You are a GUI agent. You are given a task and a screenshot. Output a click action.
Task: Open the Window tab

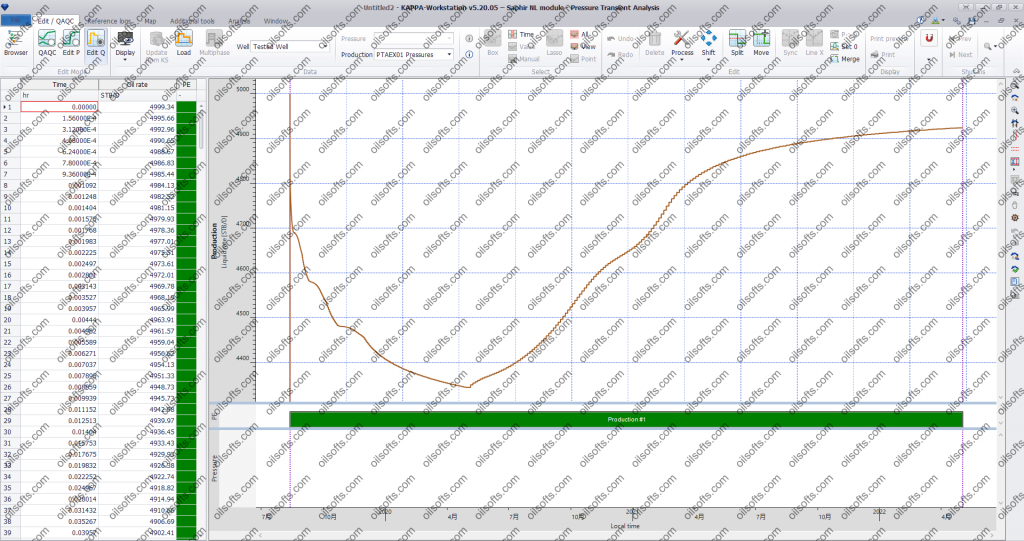pyautogui.click(x=276, y=21)
